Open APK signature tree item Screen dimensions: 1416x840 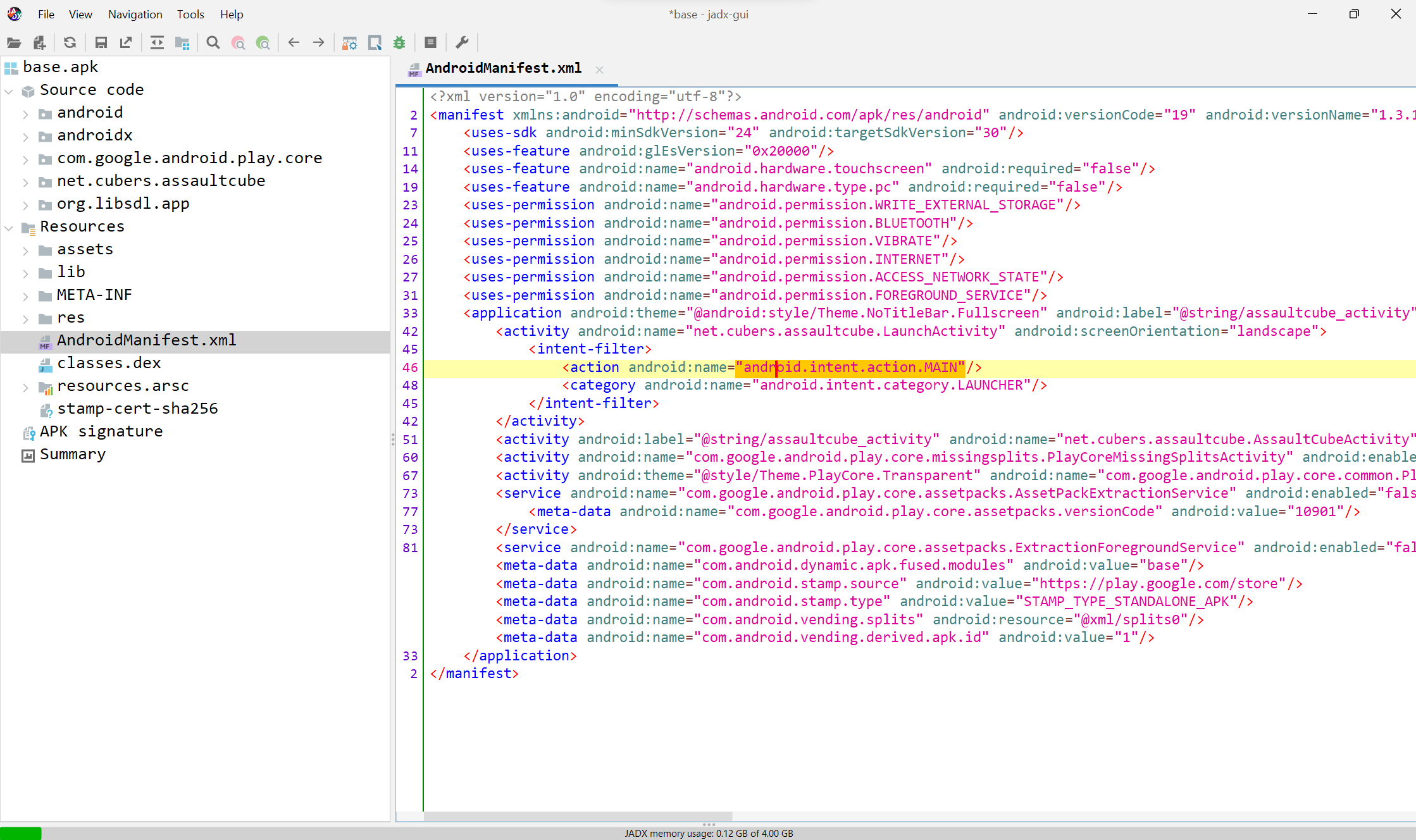point(101,431)
